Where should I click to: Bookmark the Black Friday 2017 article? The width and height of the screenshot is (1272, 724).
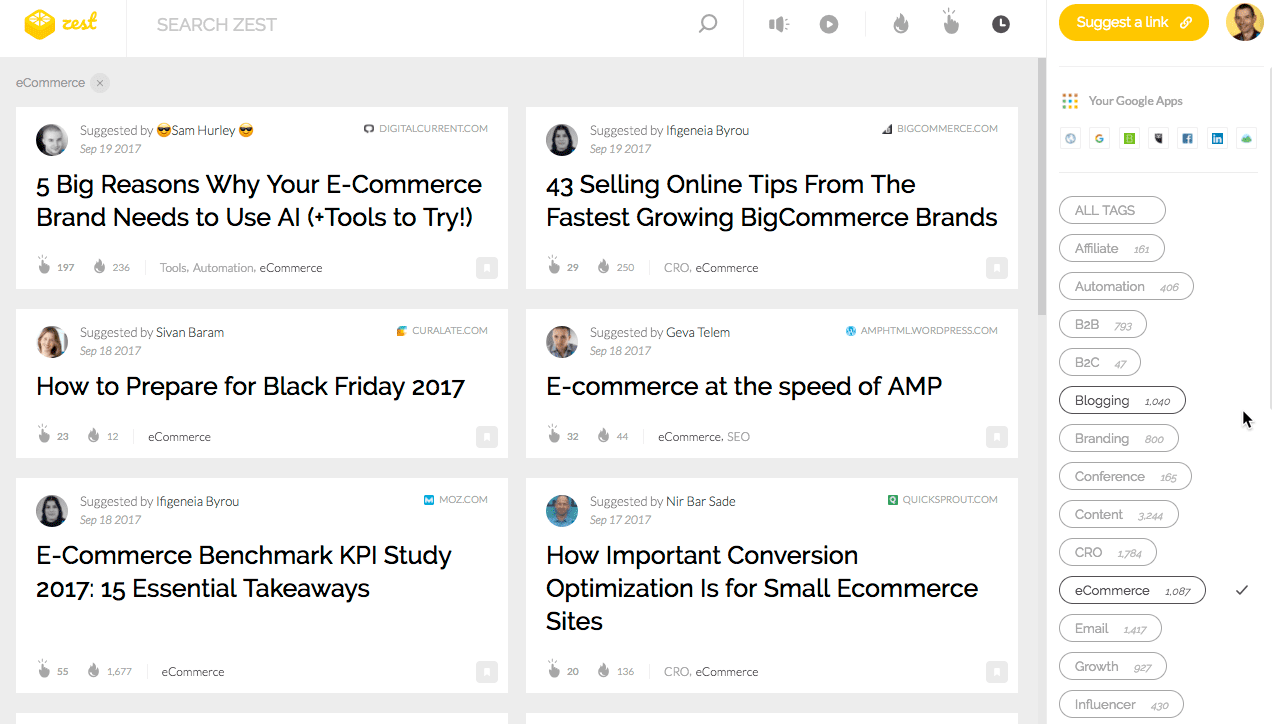[487, 437]
